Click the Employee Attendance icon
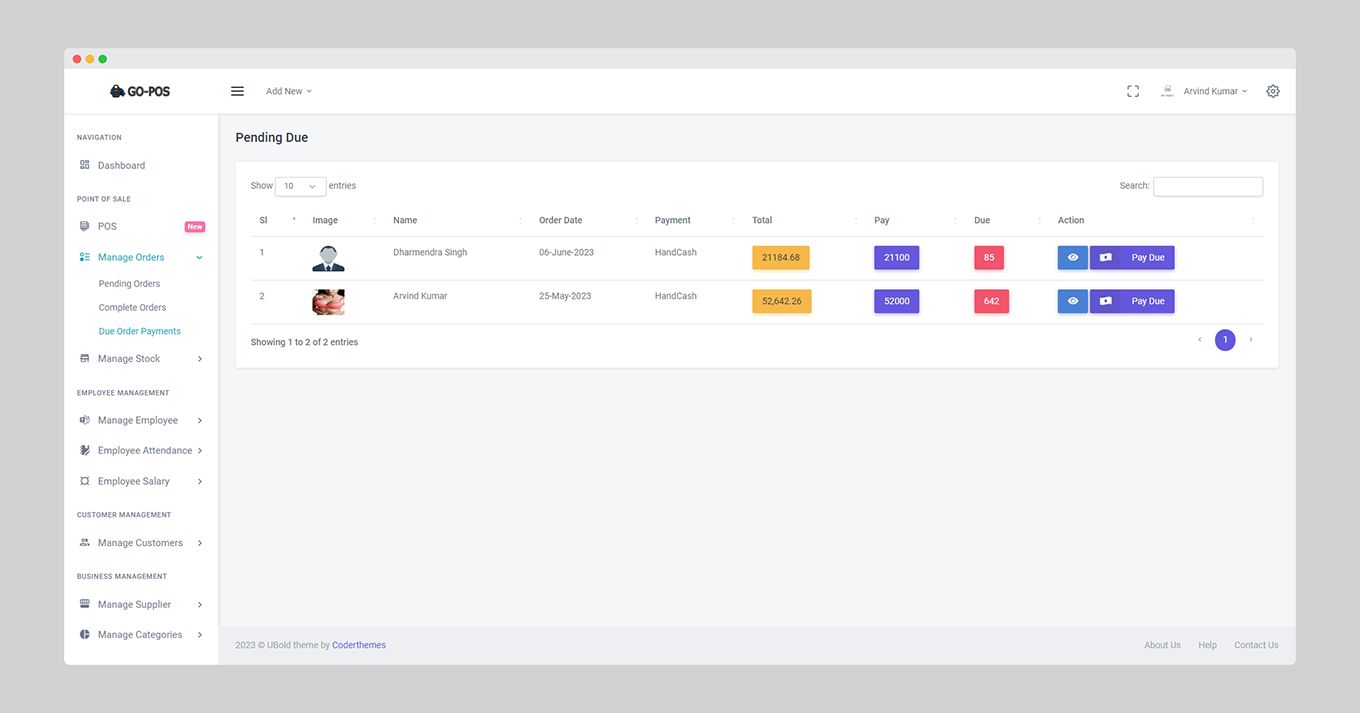Screen dimensions: 1360x713 (85, 450)
